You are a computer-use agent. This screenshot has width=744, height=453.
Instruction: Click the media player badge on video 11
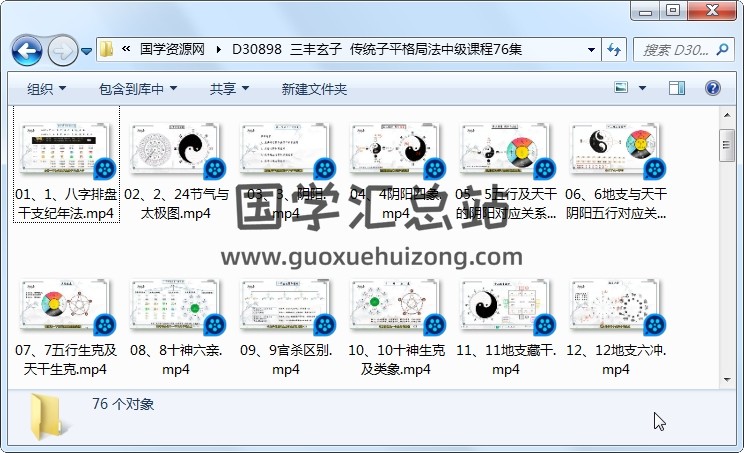[x=545, y=325]
